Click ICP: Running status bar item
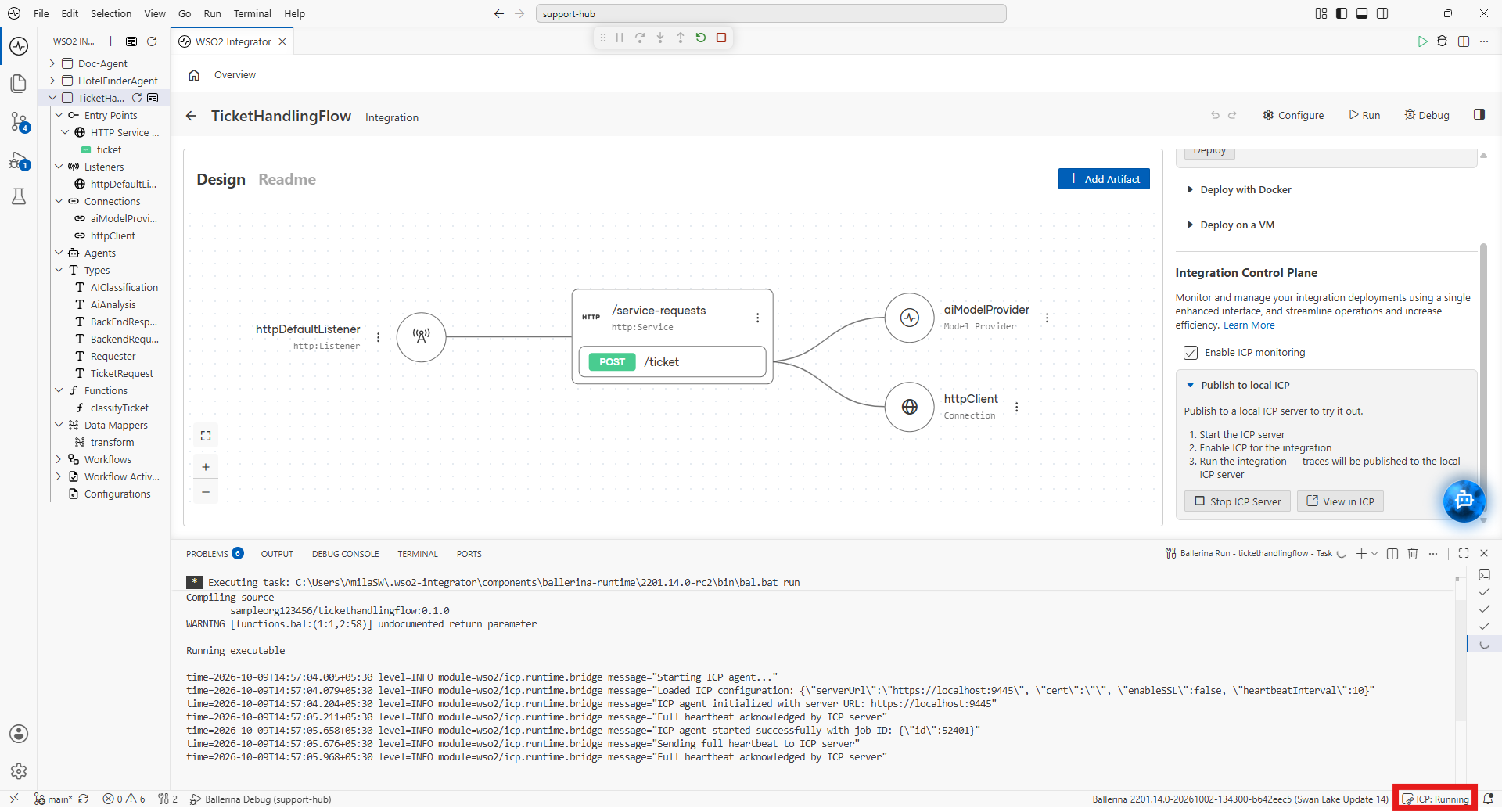 tap(1436, 799)
